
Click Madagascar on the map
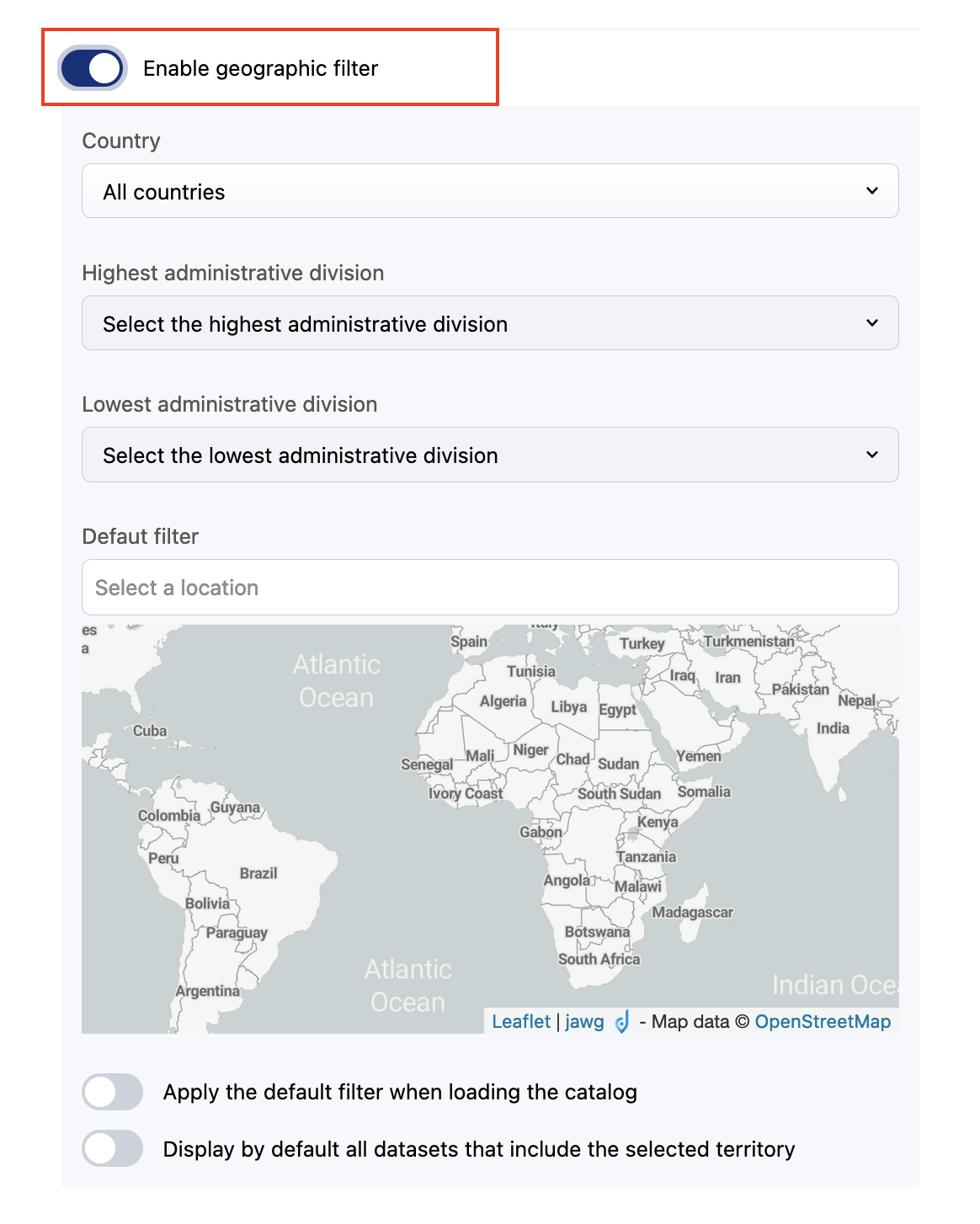(x=692, y=913)
